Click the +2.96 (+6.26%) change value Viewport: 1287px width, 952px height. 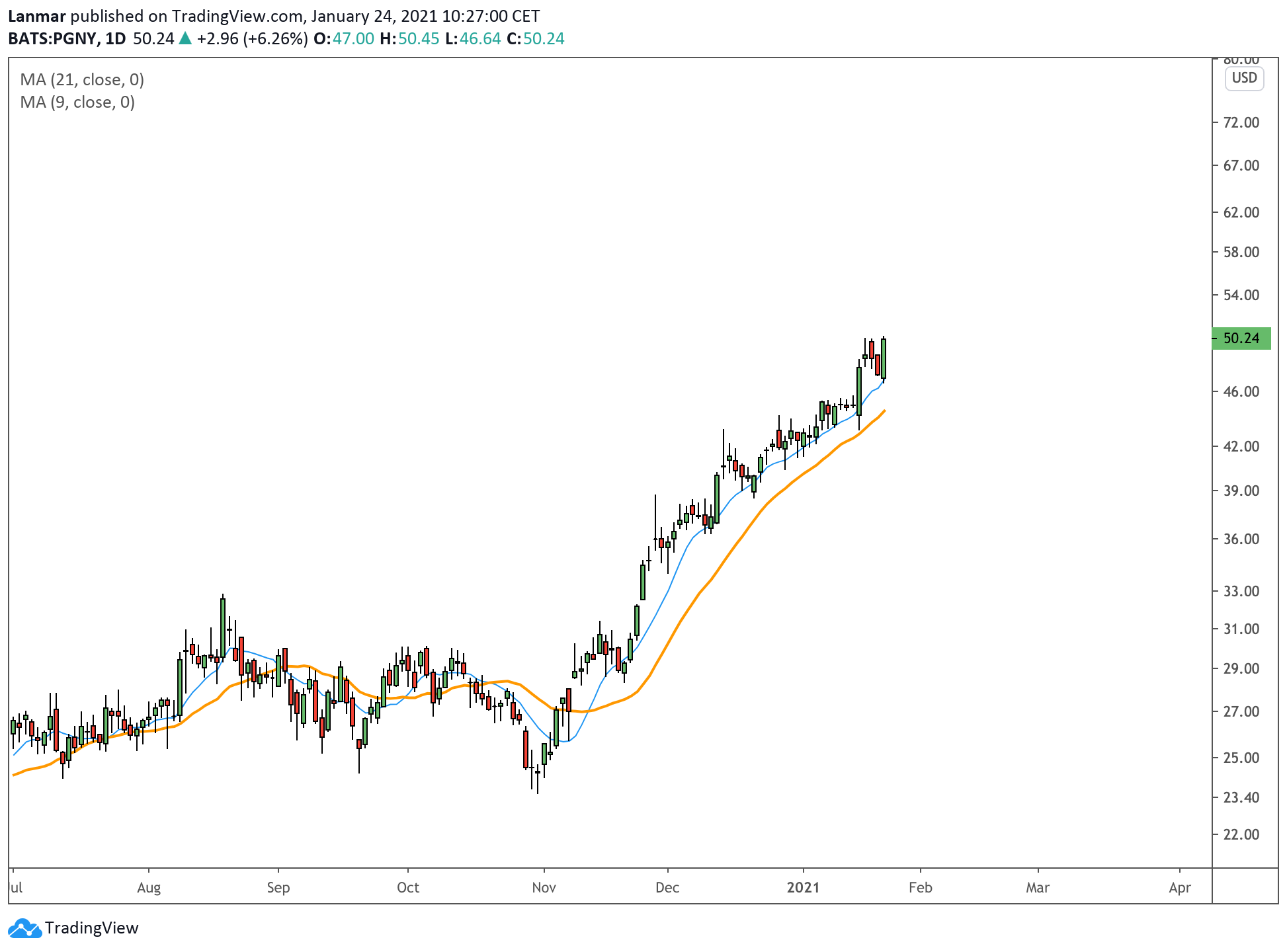pos(253,38)
